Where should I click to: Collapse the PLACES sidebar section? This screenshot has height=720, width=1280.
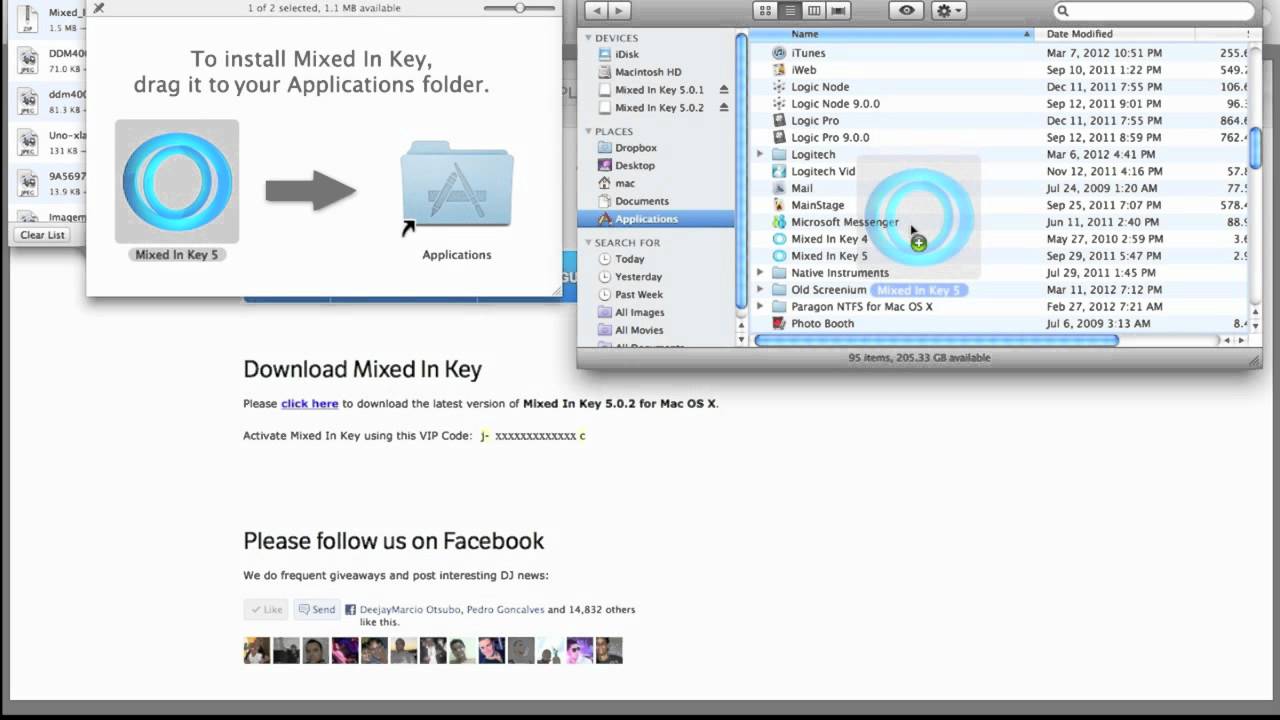click(588, 131)
